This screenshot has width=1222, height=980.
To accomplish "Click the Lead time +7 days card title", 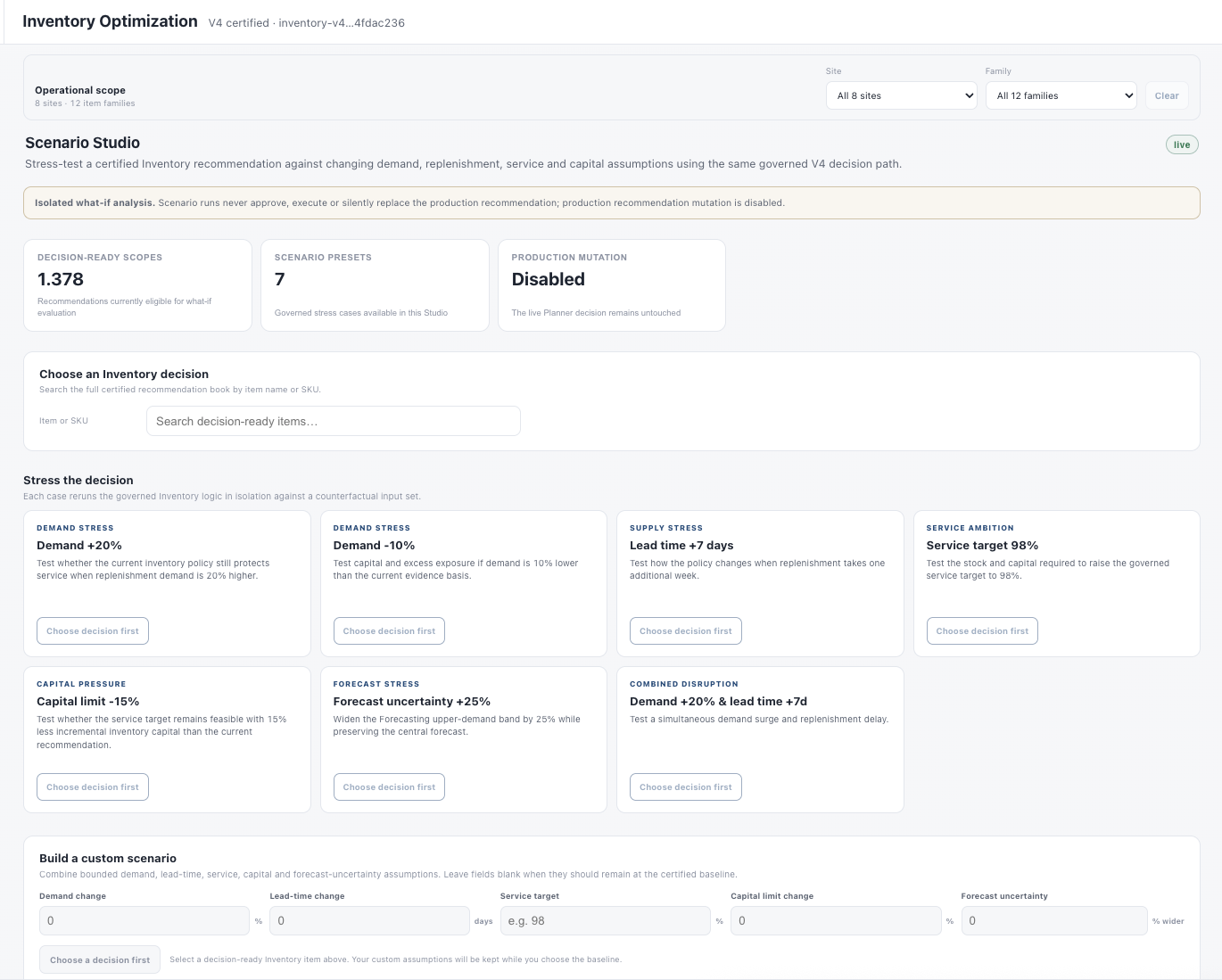I will (x=681, y=546).
